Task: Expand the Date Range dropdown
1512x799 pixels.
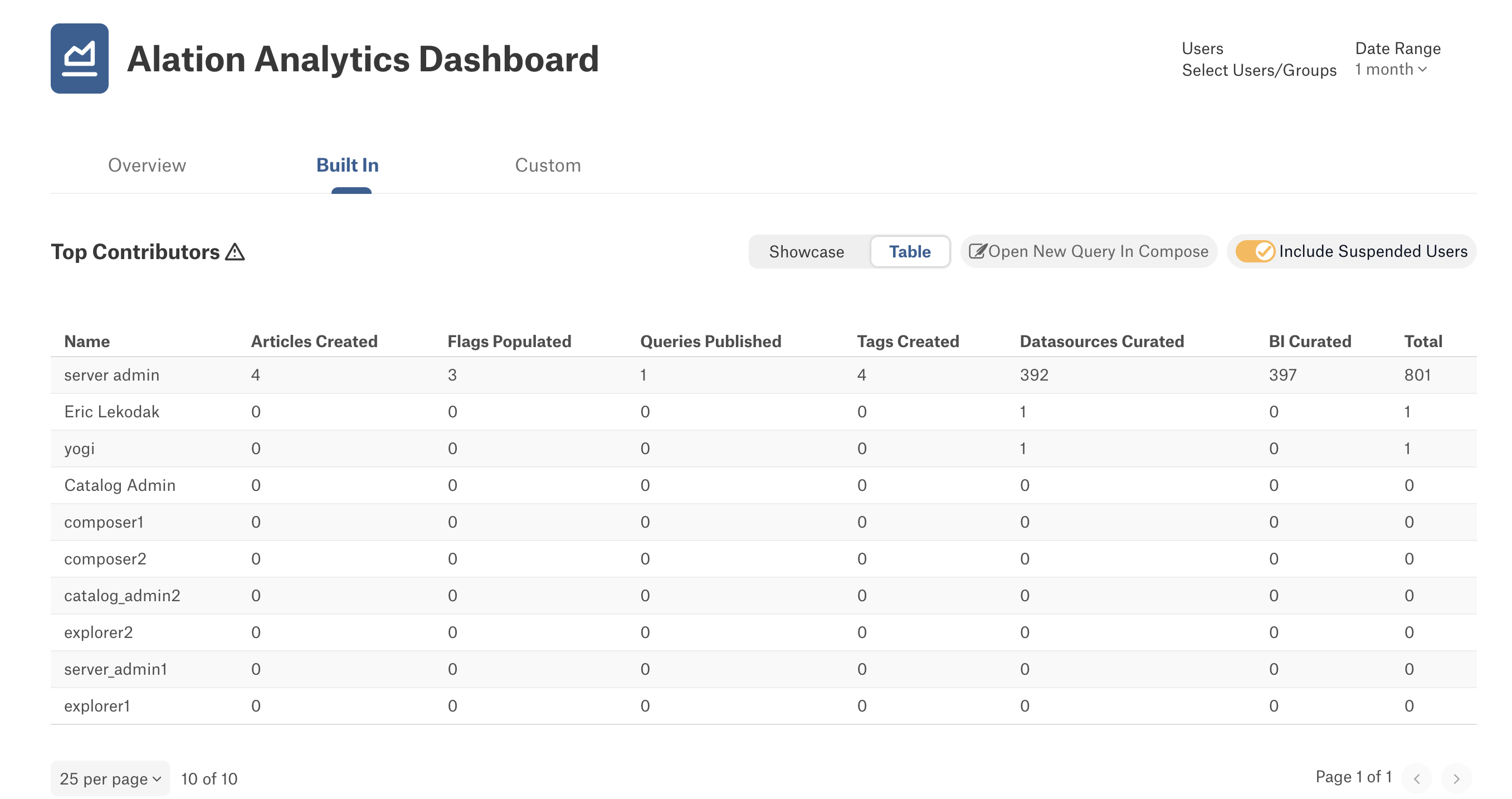Action: (1388, 69)
